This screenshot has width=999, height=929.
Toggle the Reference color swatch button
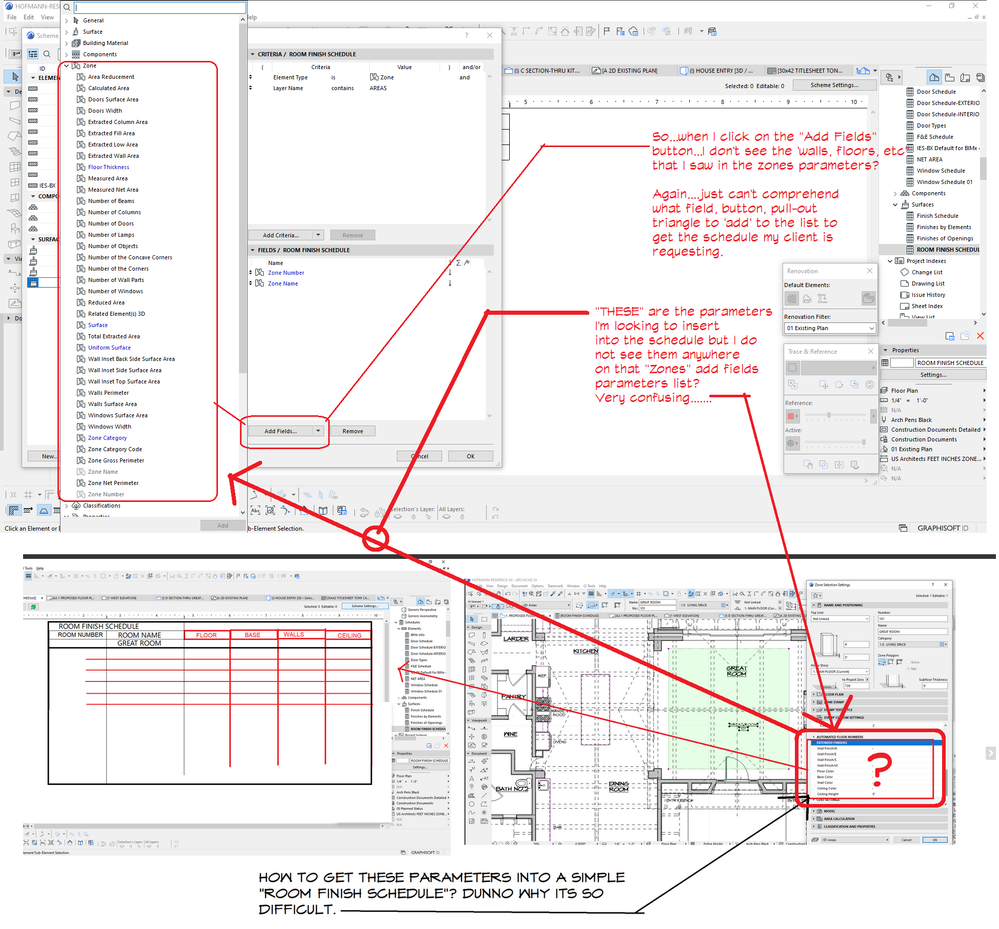[x=792, y=416]
